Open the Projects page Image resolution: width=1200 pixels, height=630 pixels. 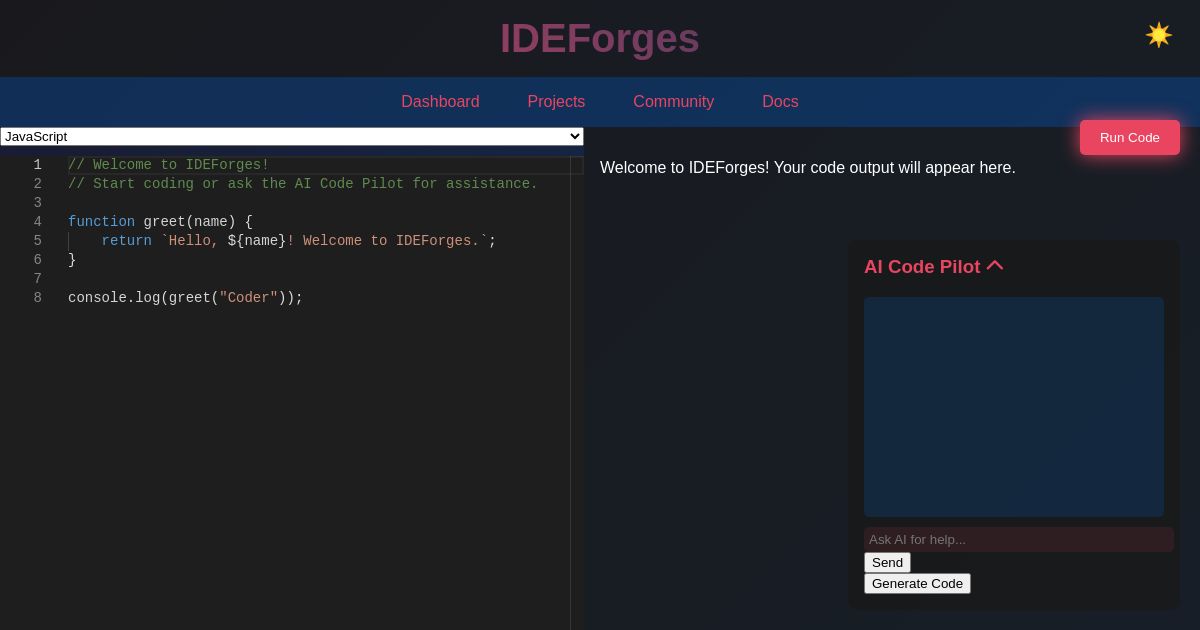556,102
